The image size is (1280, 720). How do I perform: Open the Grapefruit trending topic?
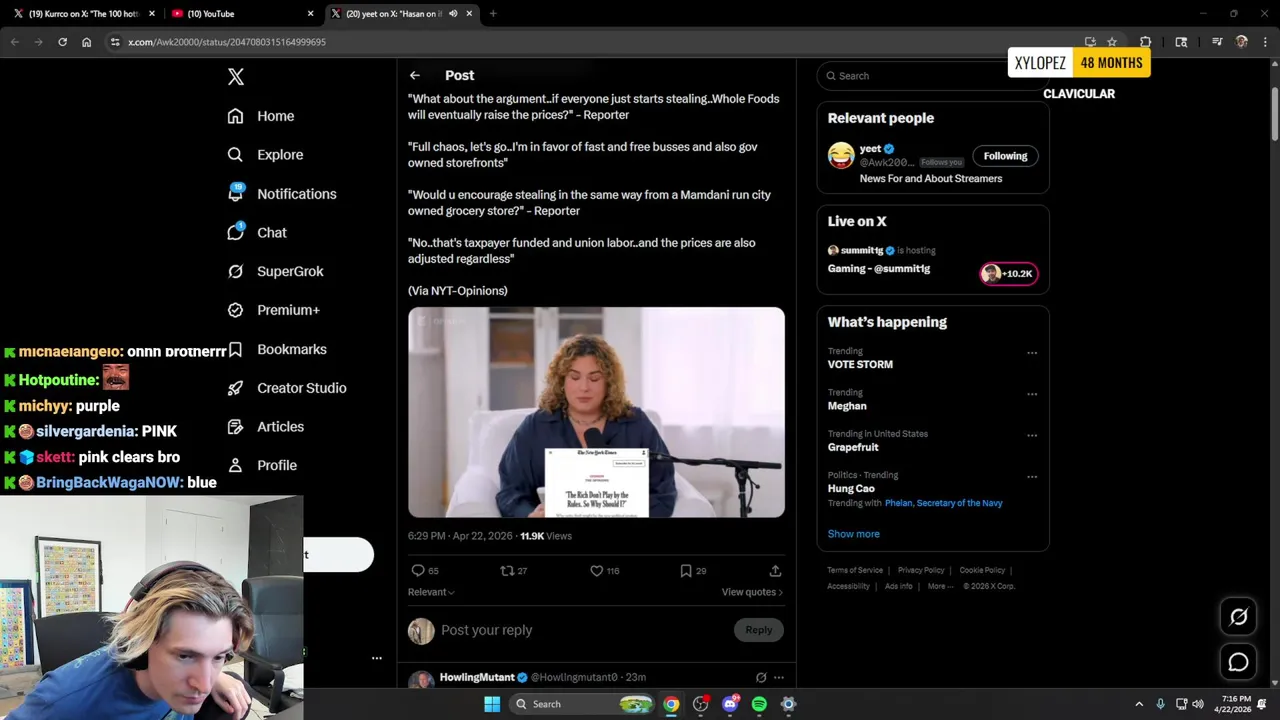tap(853, 448)
